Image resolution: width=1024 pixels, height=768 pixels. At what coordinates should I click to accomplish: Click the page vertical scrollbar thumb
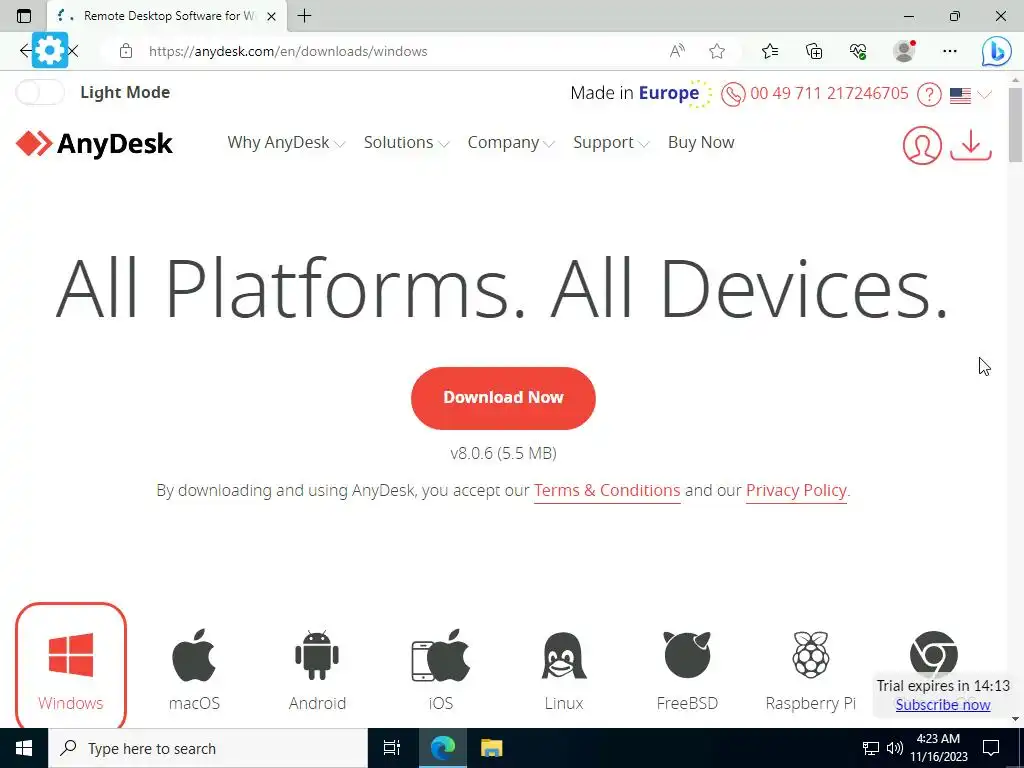pos(1016,124)
